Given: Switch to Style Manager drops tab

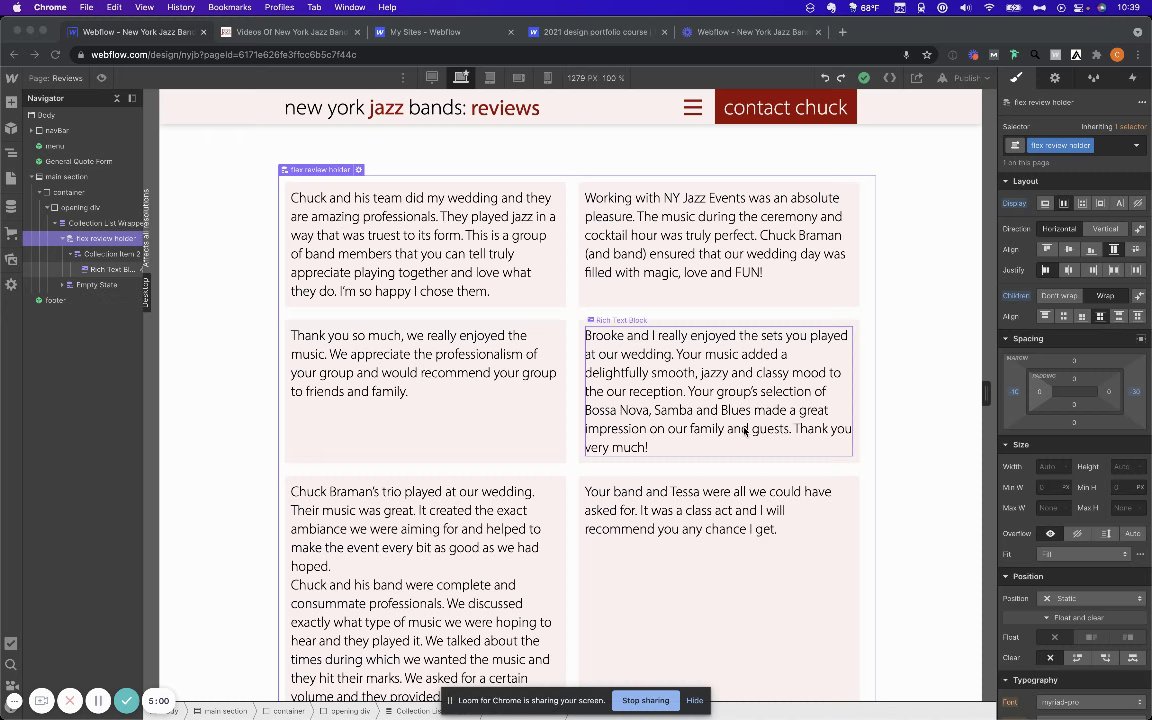Looking at the screenshot, I should click(x=1094, y=78).
